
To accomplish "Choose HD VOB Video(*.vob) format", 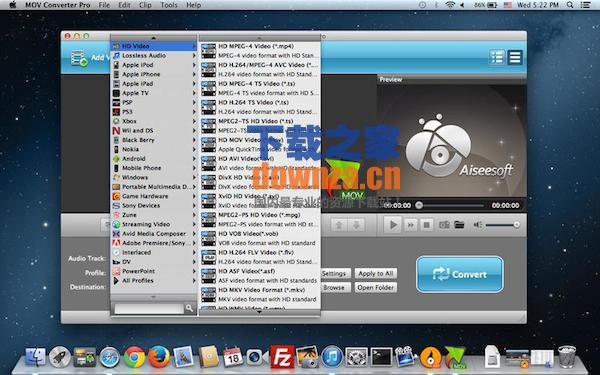I will click(x=260, y=238).
